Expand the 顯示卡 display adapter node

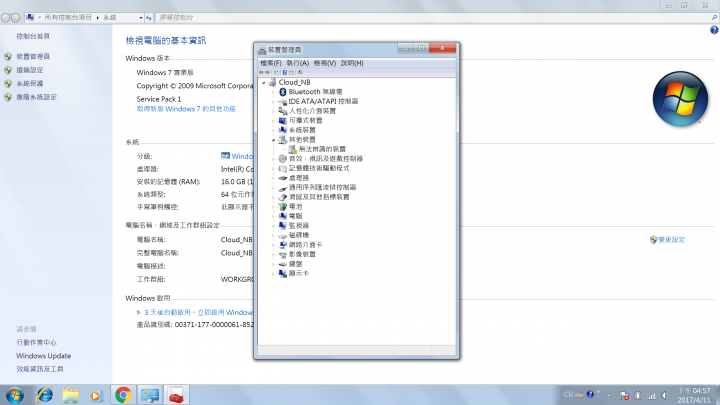274,274
